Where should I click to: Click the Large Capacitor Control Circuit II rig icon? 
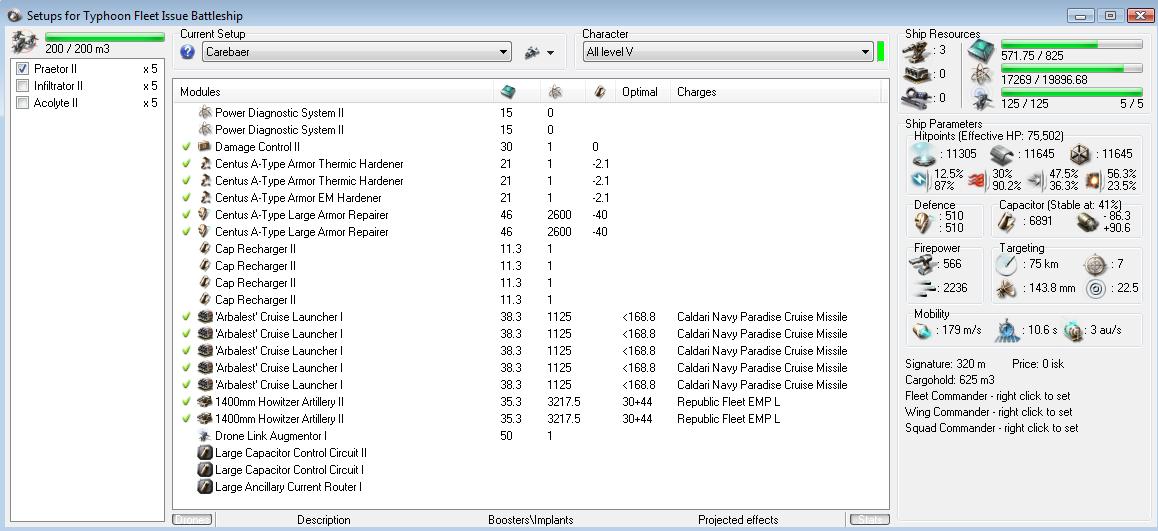[x=205, y=453]
